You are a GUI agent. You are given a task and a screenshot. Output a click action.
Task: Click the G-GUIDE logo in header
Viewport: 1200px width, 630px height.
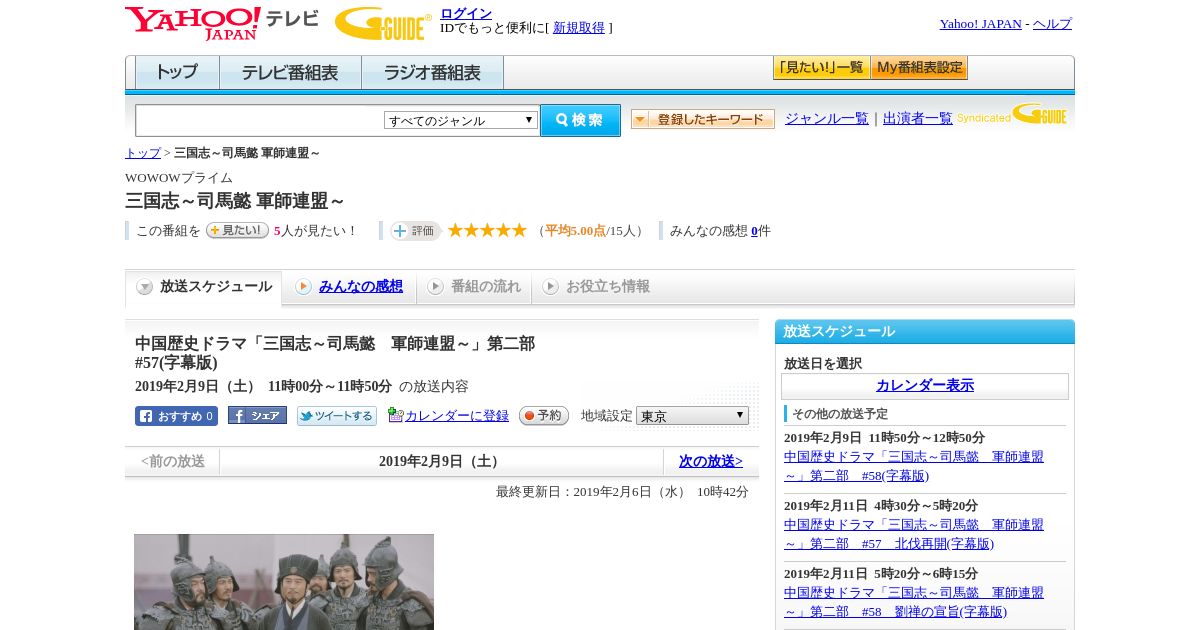tap(382, 24)
